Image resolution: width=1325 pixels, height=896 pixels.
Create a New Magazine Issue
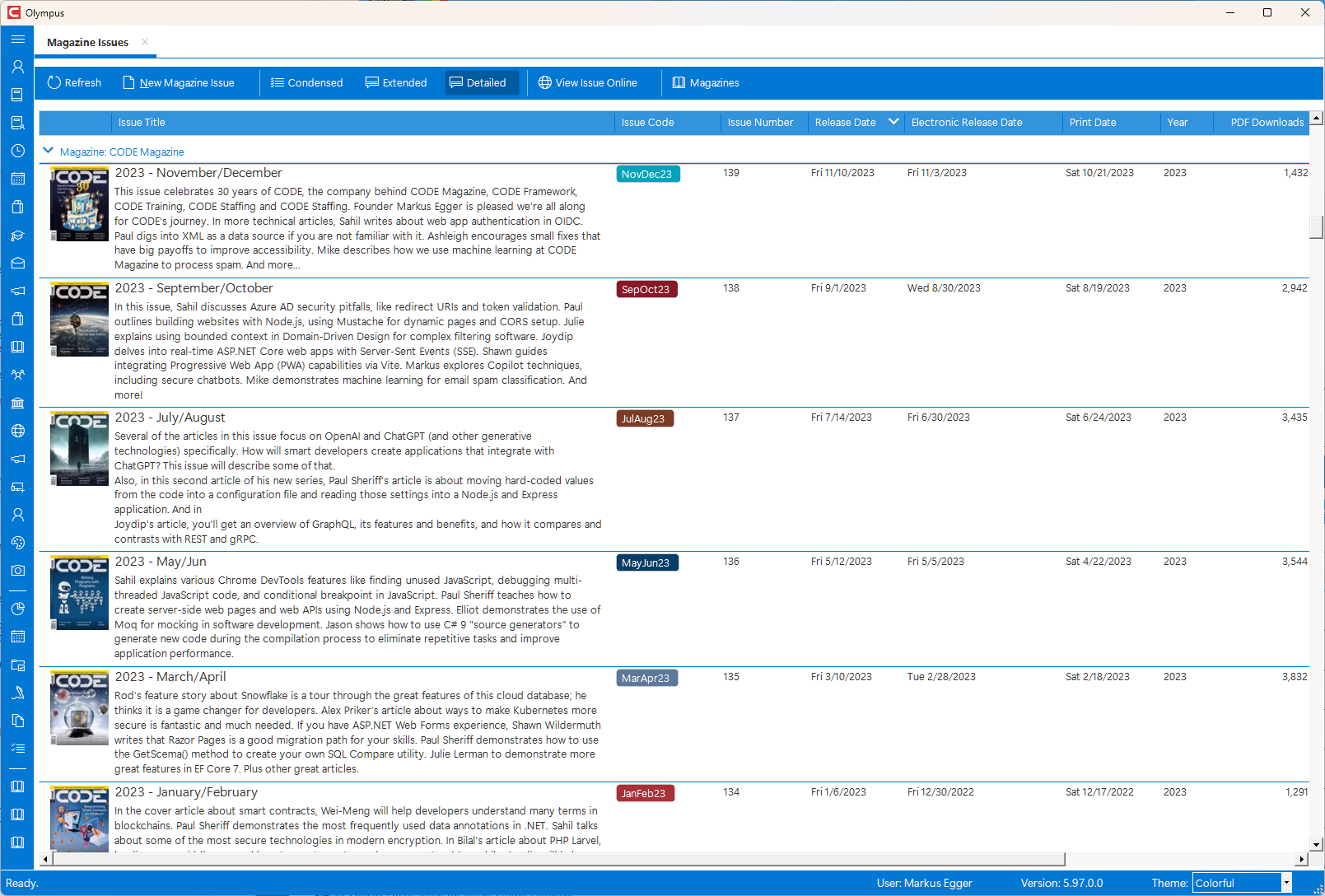(x=179, y=82)
